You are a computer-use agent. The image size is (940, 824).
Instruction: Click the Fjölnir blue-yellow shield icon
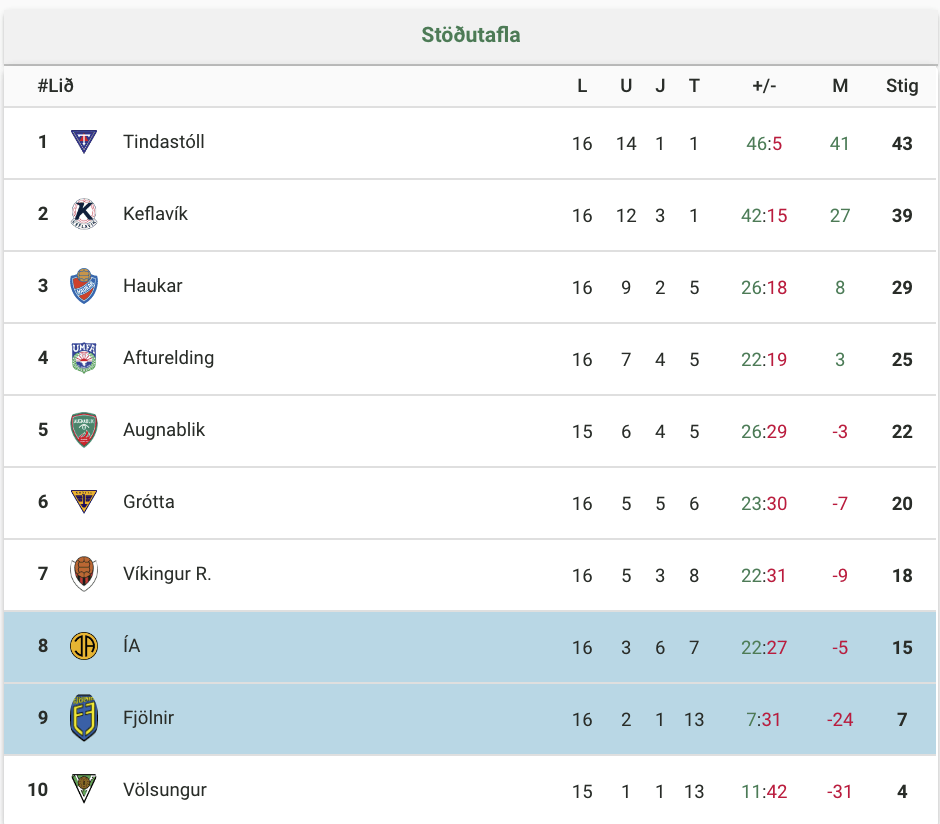pyautogui.click(x=84, y=718)
